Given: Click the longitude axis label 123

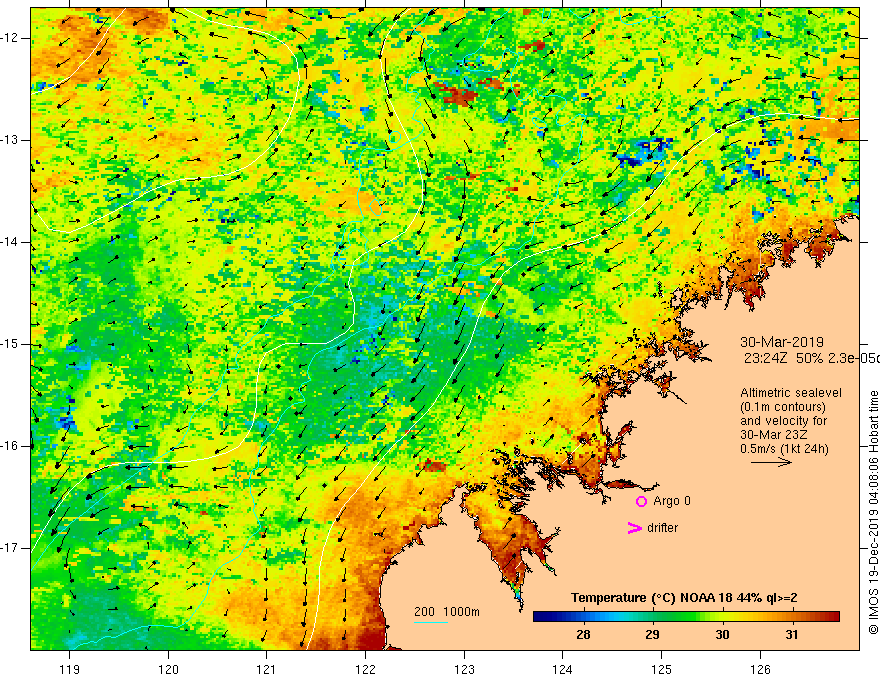Looking at the screenshot, I should 464,669.
